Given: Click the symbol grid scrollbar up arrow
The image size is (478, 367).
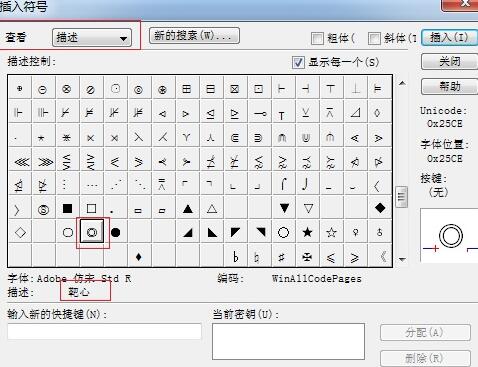Looking at the screenshot, I should (402, 83).
